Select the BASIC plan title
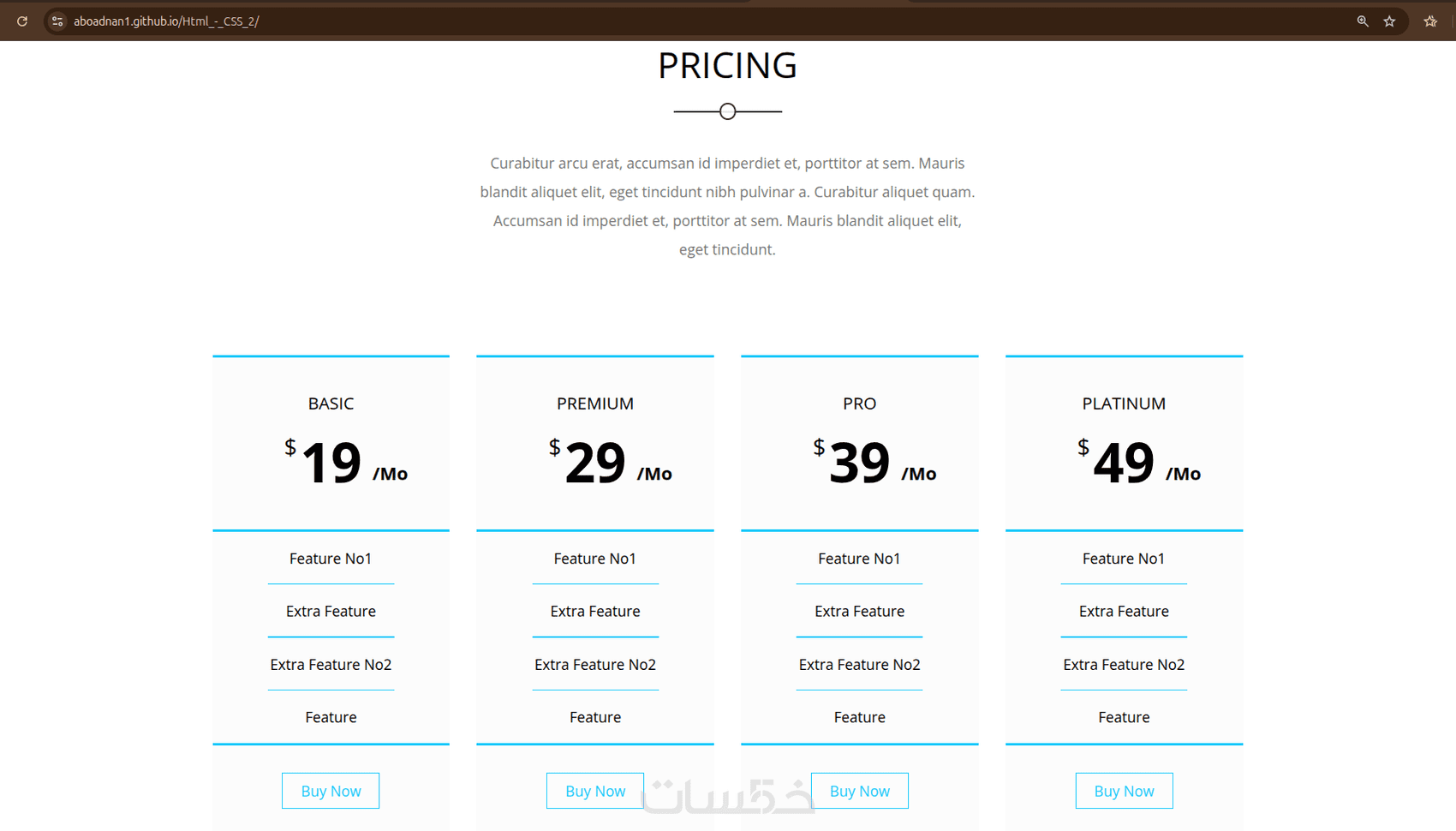1456x831 pixels. pyautogui.click(x=331, y=404)
